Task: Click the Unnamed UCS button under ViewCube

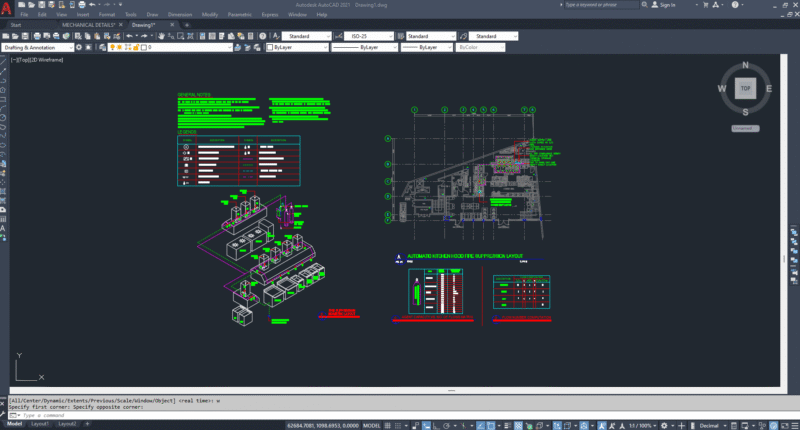Action: tap(745, 129)
